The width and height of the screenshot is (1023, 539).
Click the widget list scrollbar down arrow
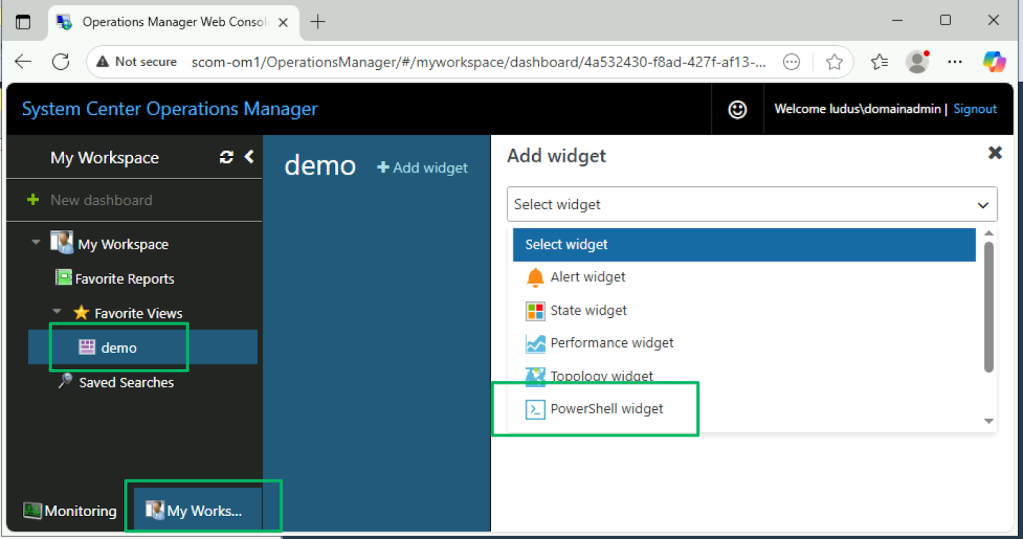pyautogui.click(x=989, y=422)
